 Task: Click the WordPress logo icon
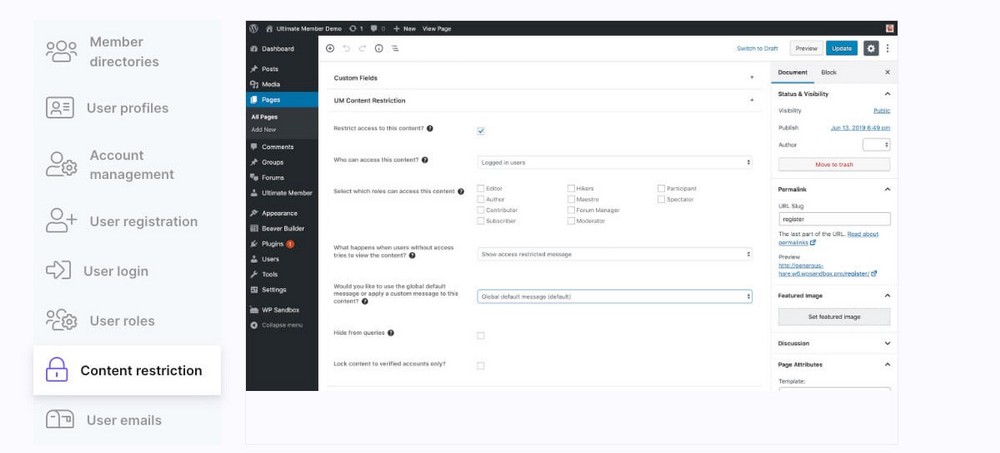coord(253,29)
